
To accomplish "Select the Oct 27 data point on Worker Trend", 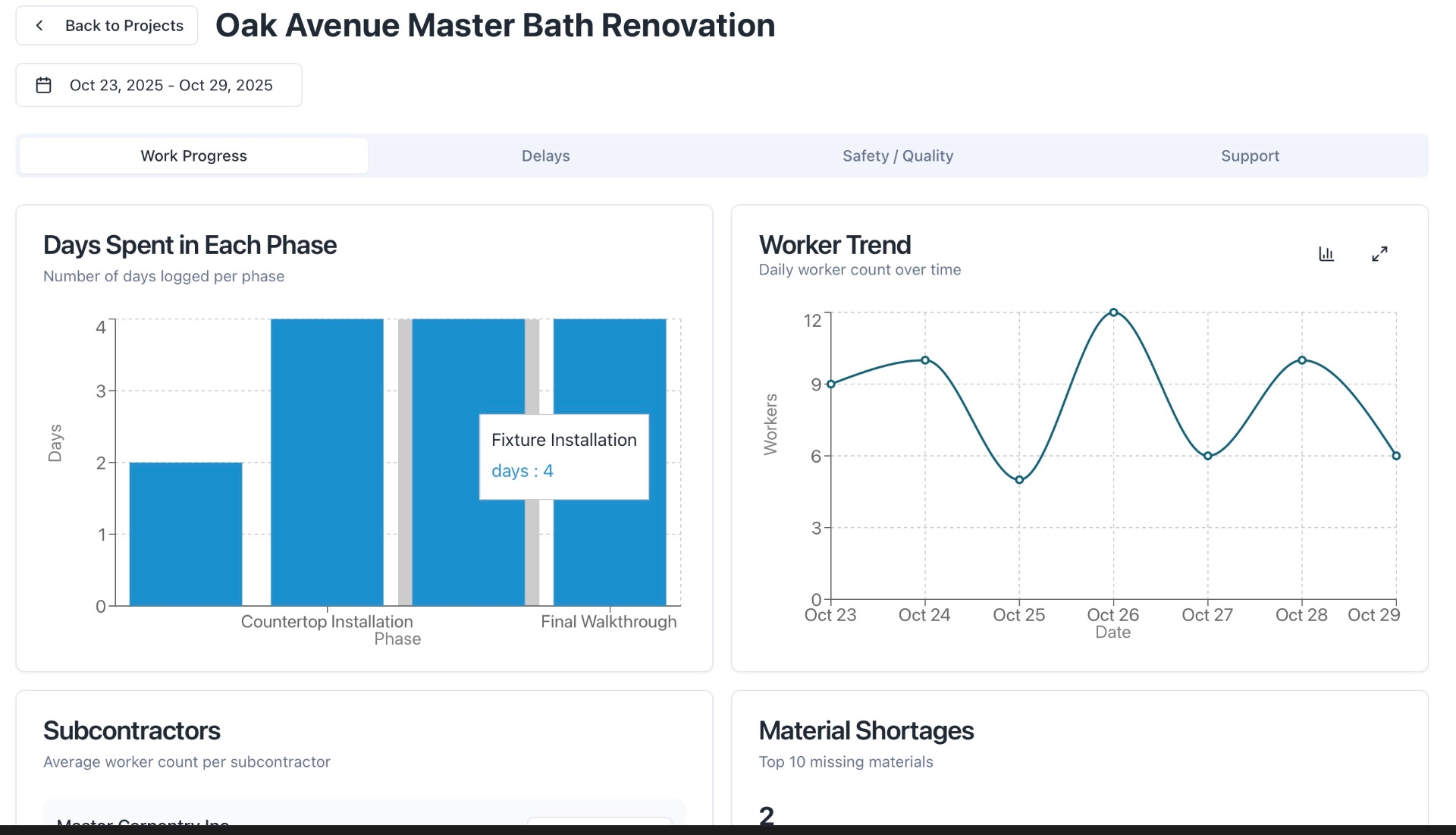I will (x=1208, y=456).
